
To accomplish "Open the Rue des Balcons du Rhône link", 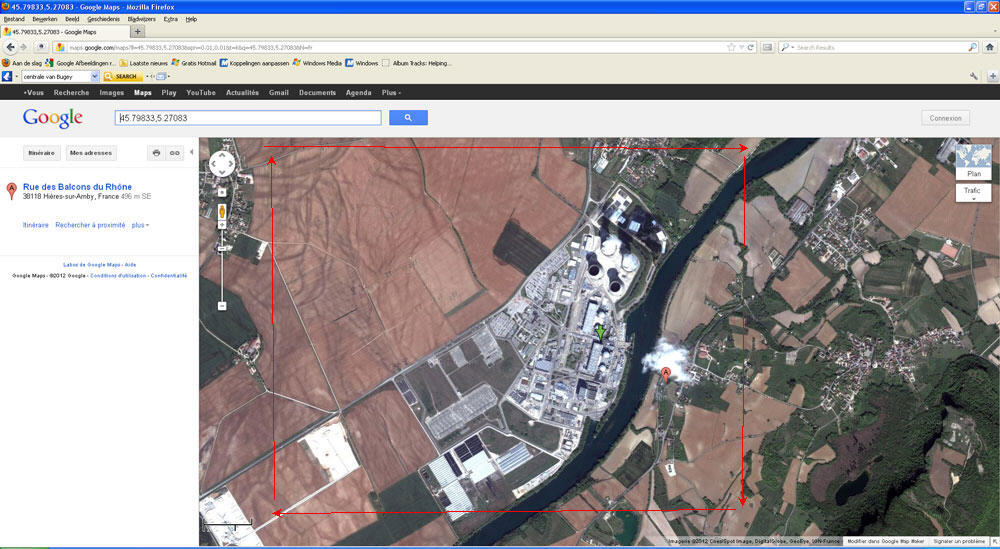I will (77, 187).
